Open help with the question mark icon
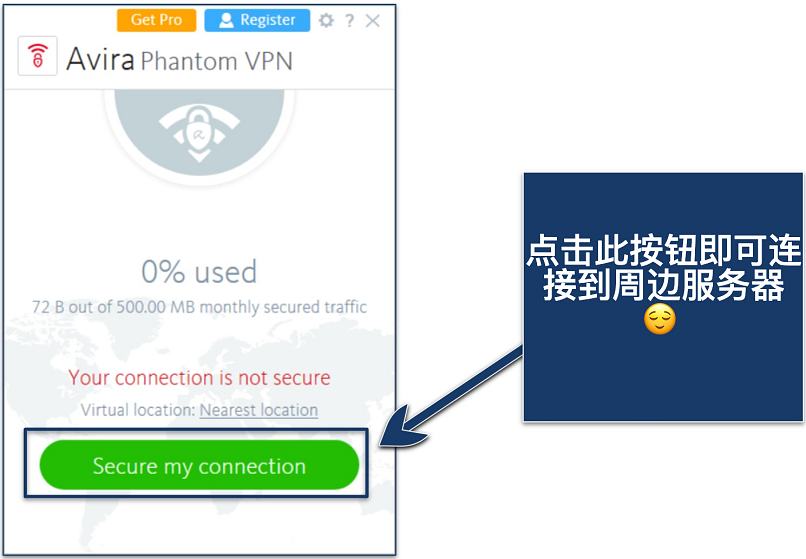Screen dimensions: 806x559 [x=350, y=21]
